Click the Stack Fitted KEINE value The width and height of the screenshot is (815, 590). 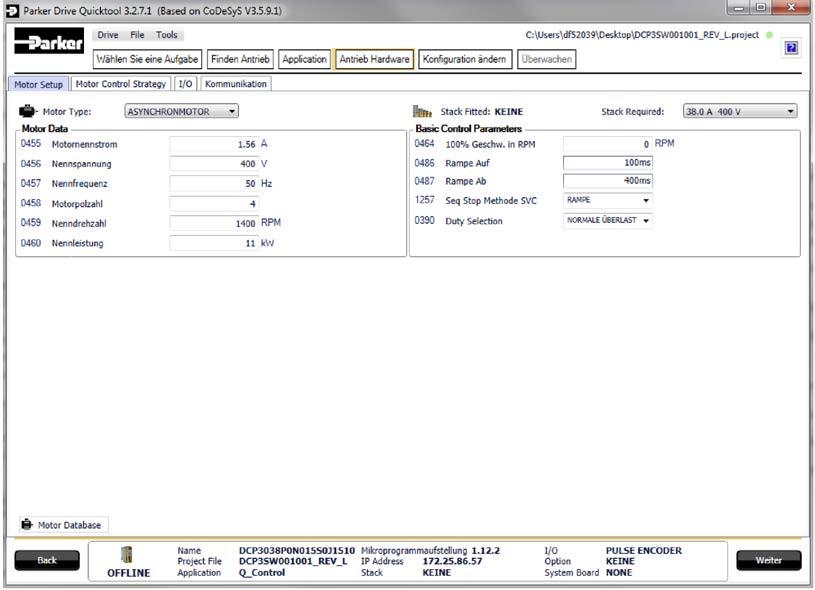pyautogui.click(x=508, y=112)
